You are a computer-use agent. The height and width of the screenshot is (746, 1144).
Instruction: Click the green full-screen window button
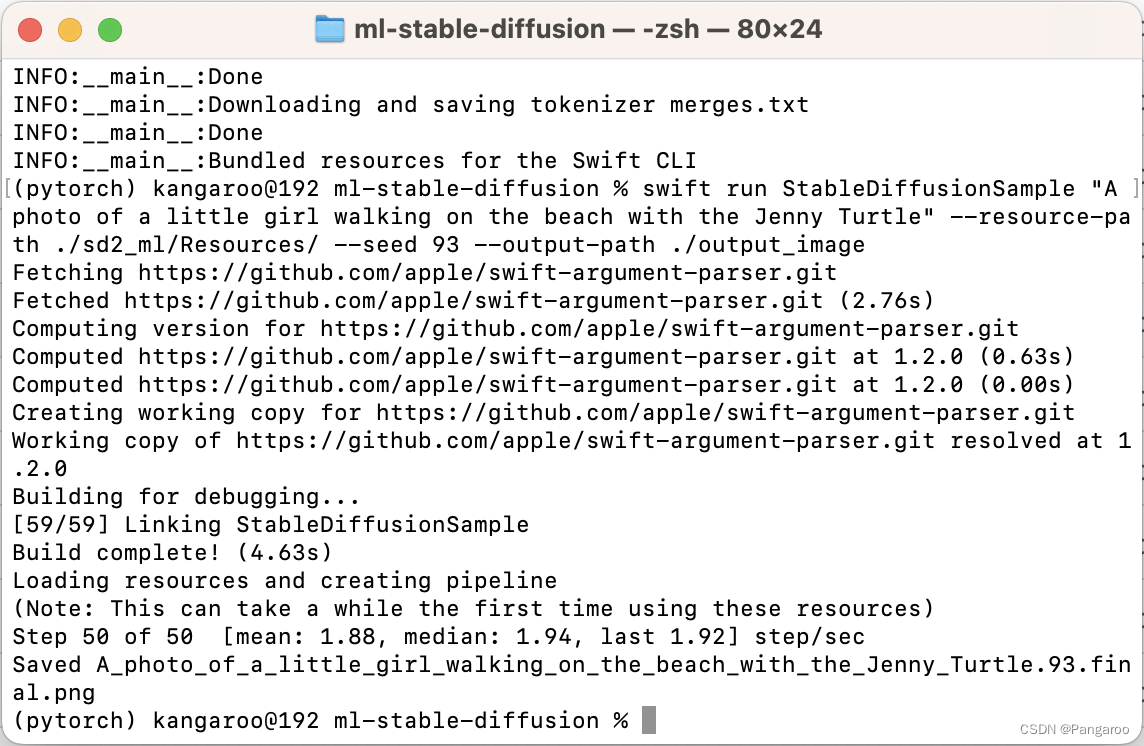[x=110, y=30]
